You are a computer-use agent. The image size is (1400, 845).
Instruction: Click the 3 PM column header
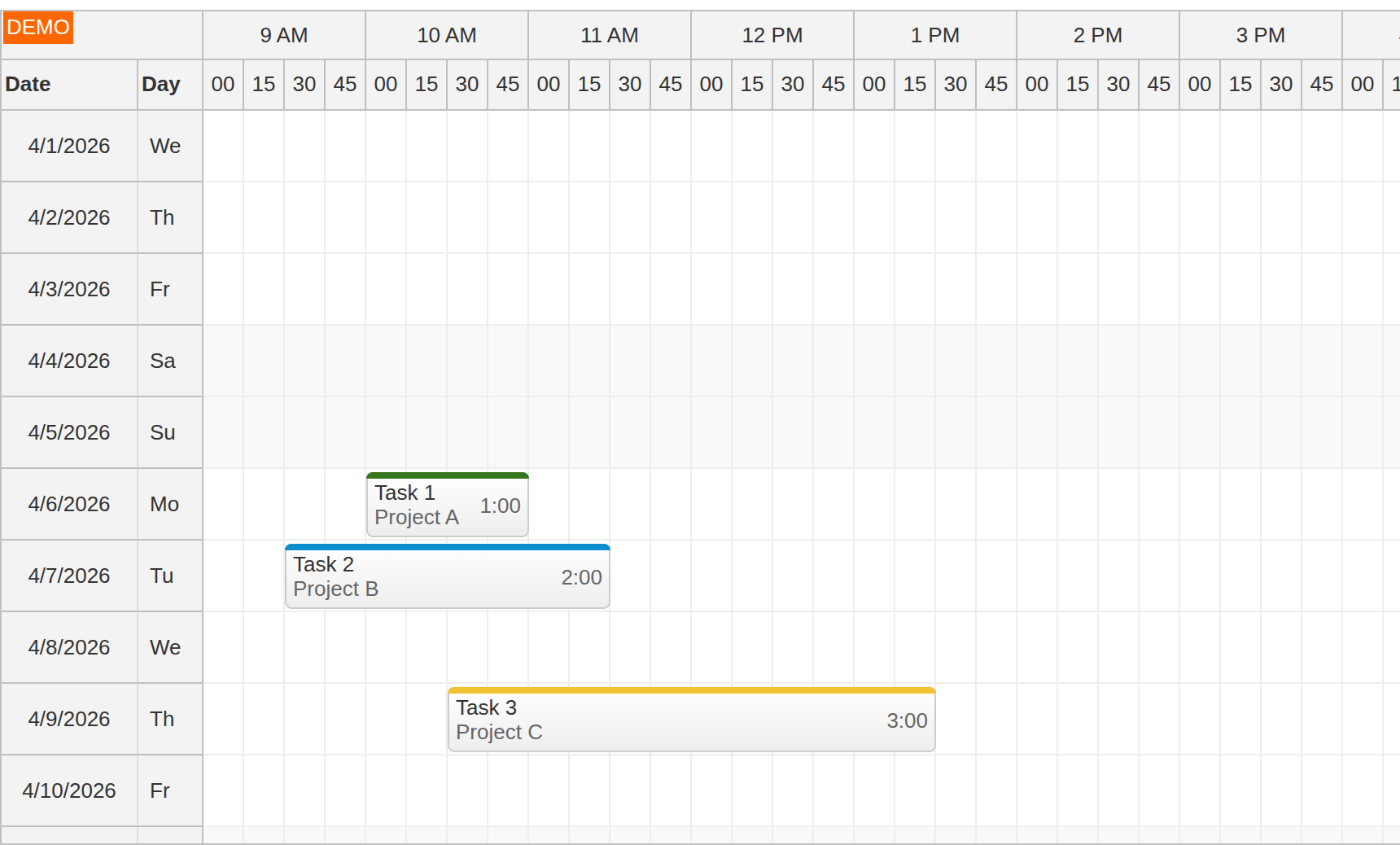(x=1260, y=35)
